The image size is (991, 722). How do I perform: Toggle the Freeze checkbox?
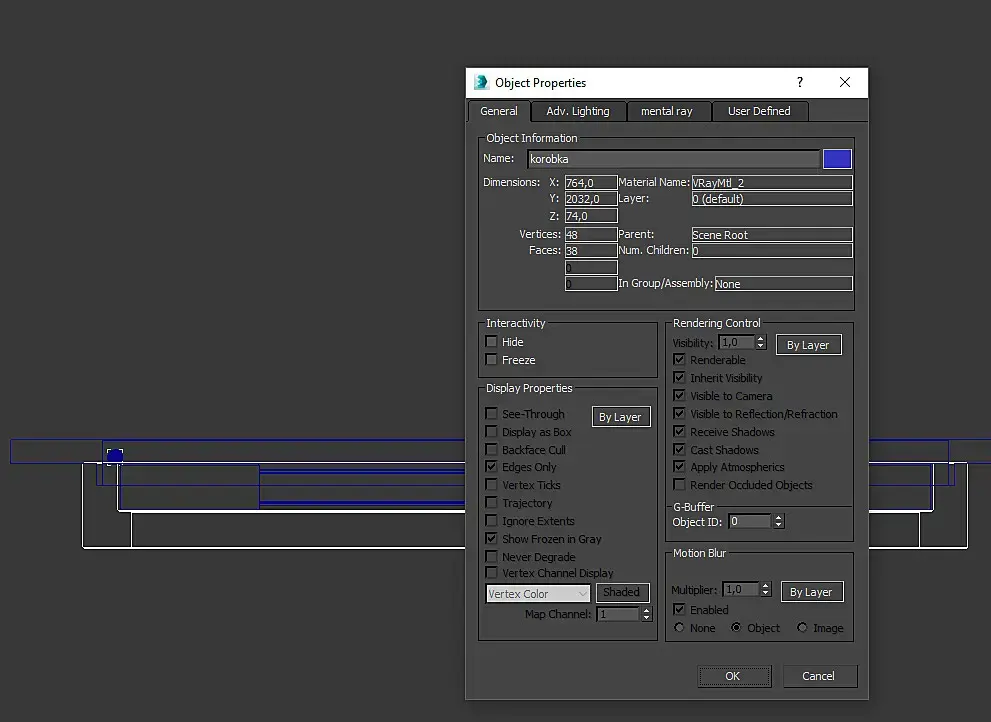pyautogui.click(x=491, y=360)
